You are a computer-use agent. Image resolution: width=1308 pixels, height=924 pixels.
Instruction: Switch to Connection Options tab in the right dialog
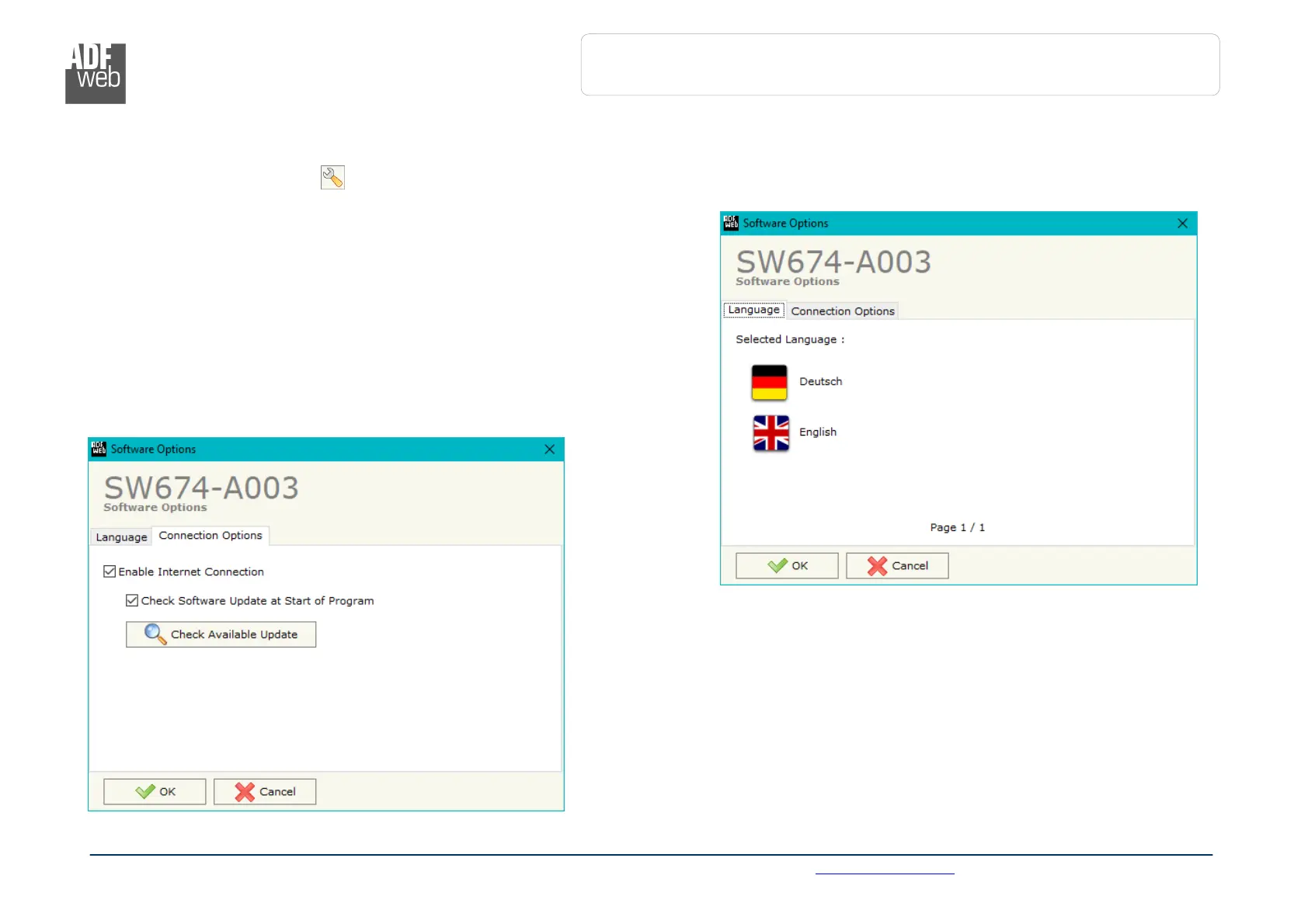(x=843, y=311)
